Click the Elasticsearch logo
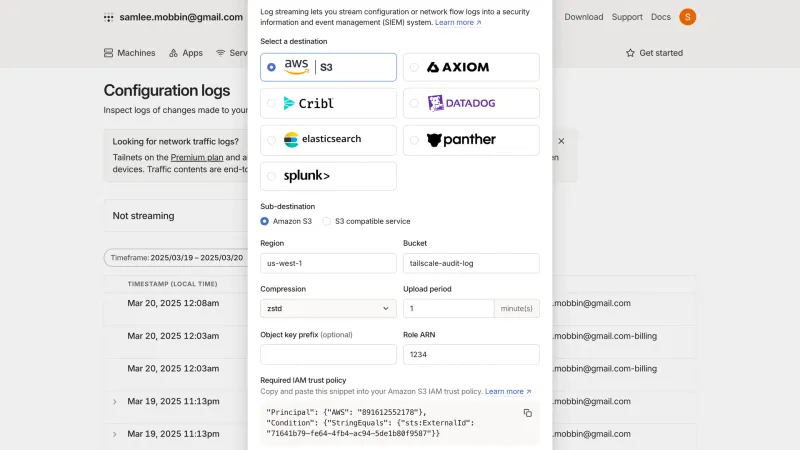800x450 pixels. tap(322, 139)
